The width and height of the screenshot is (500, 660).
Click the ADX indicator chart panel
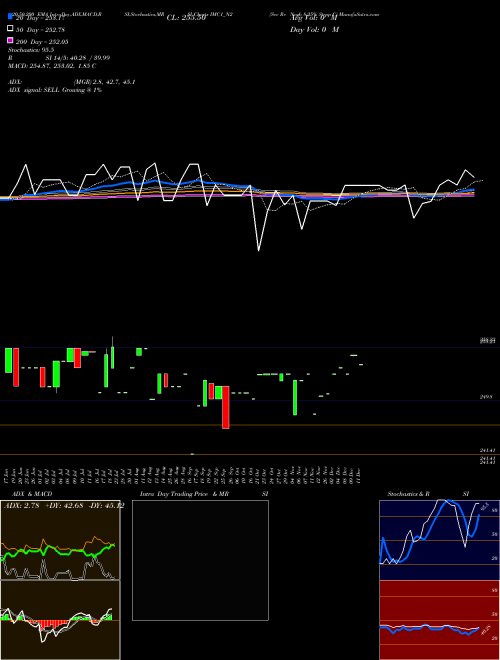pos(60,540)
